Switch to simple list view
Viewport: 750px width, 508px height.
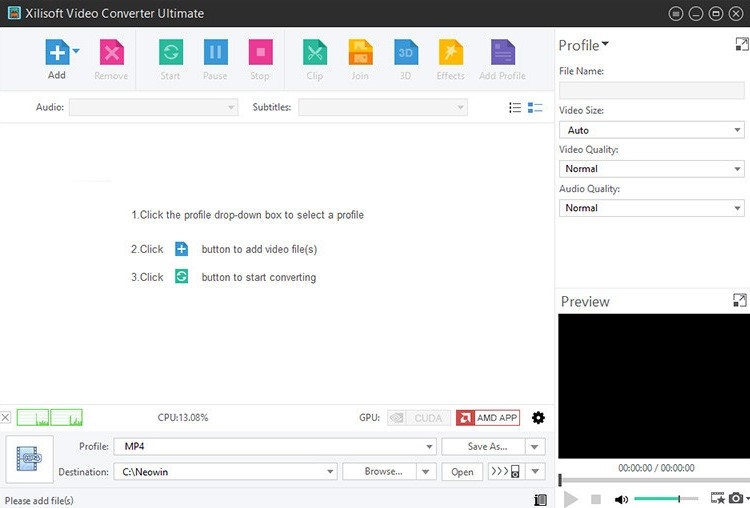click(x=515, y=108)
